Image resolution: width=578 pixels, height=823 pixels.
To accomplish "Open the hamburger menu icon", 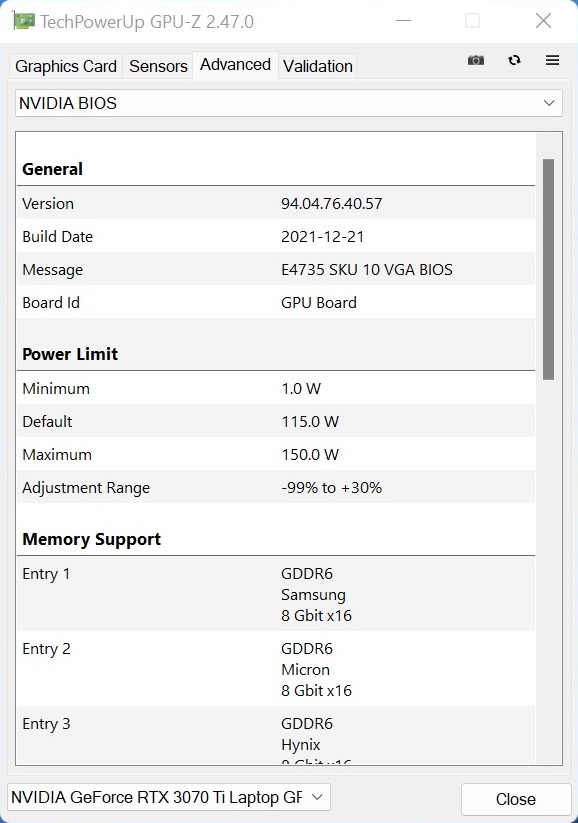I will click(x=552, y=60).
